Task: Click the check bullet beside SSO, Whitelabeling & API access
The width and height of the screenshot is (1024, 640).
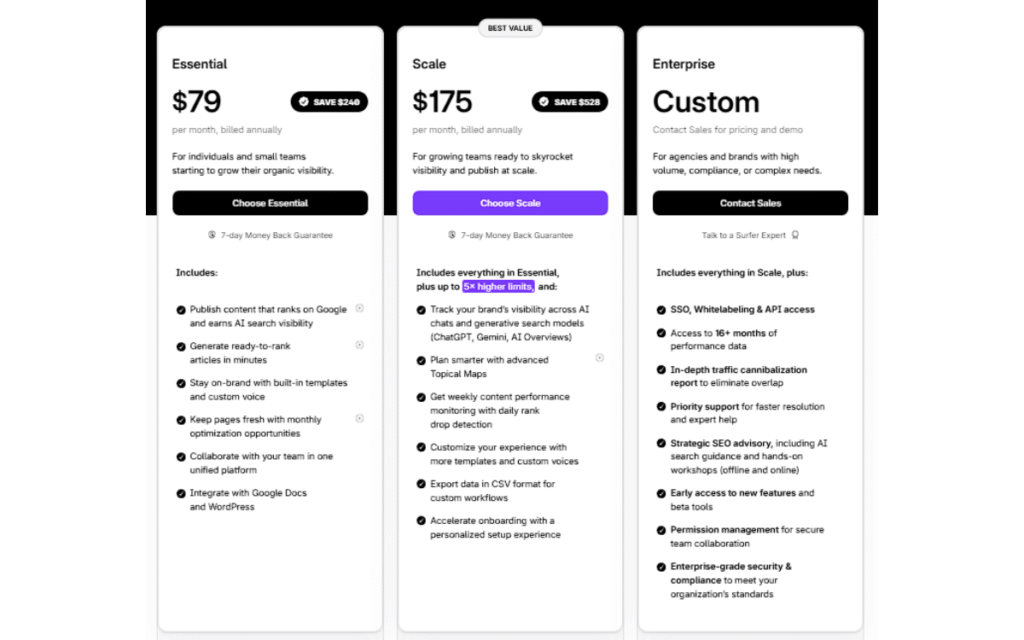Action: point(661,310)
